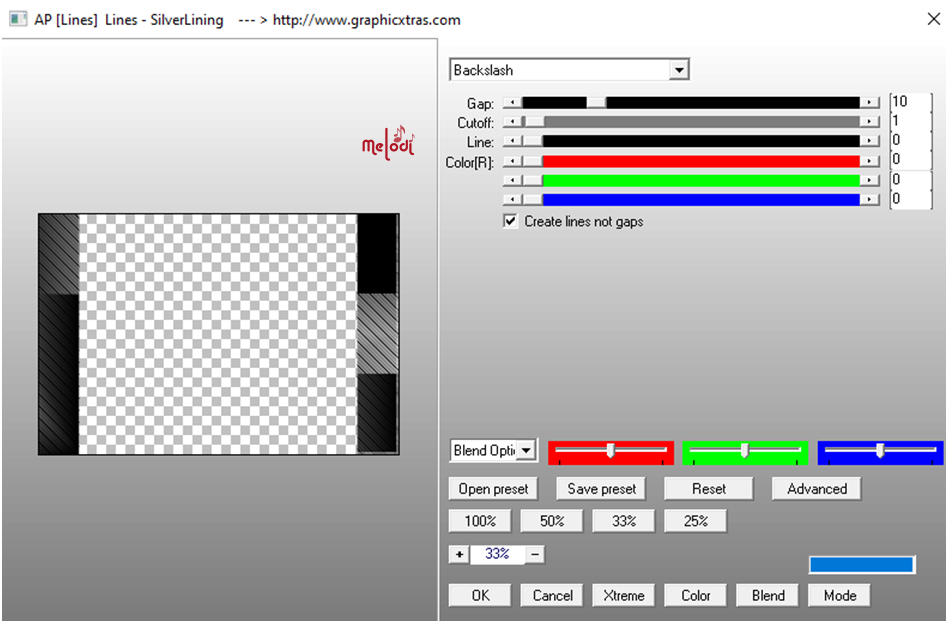Image resolution: width=948 pixels, height=623 pixels.
Task: Click the minus zoom-out button
Action: (x=535, y=554)
